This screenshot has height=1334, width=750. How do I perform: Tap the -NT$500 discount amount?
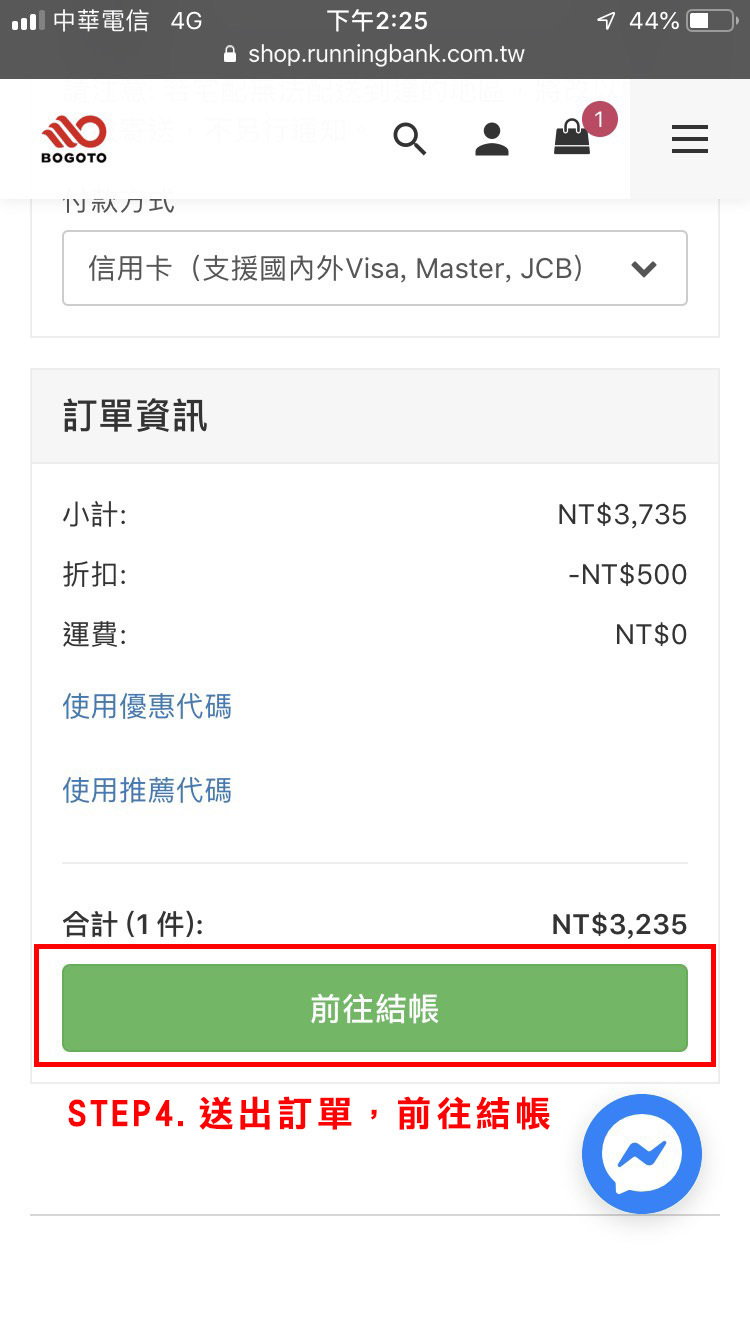click(627, 575)
